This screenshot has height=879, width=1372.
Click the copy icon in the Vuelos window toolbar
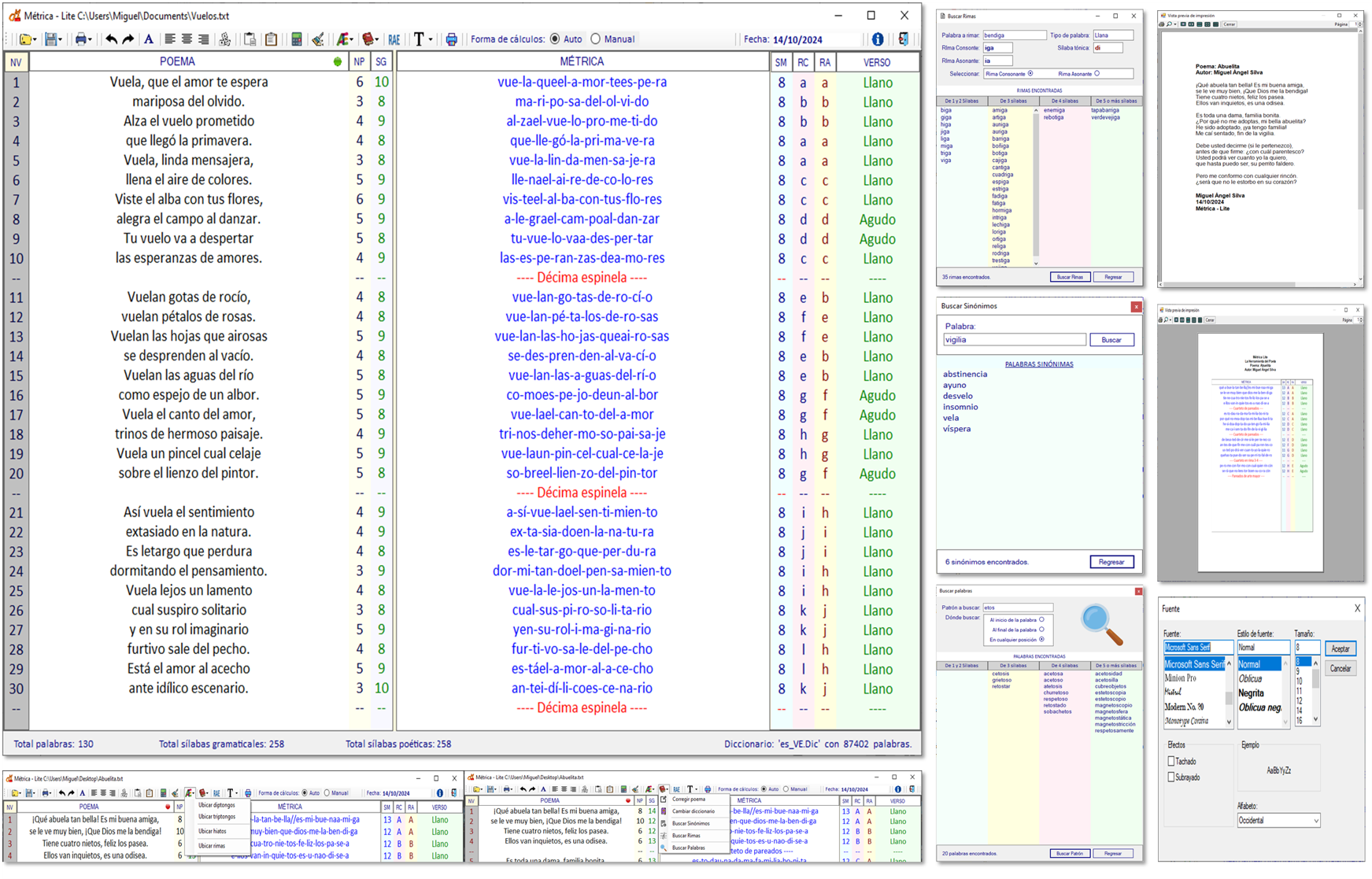point(250,39)
